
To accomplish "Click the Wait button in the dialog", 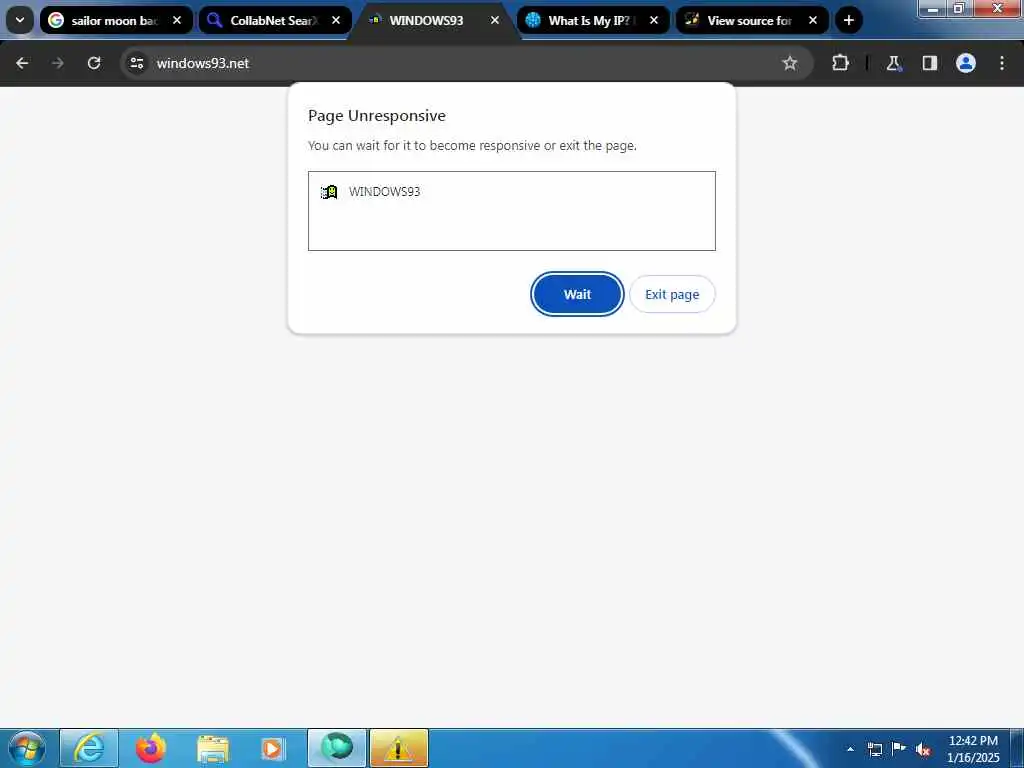I will click(x=577, y=294).
